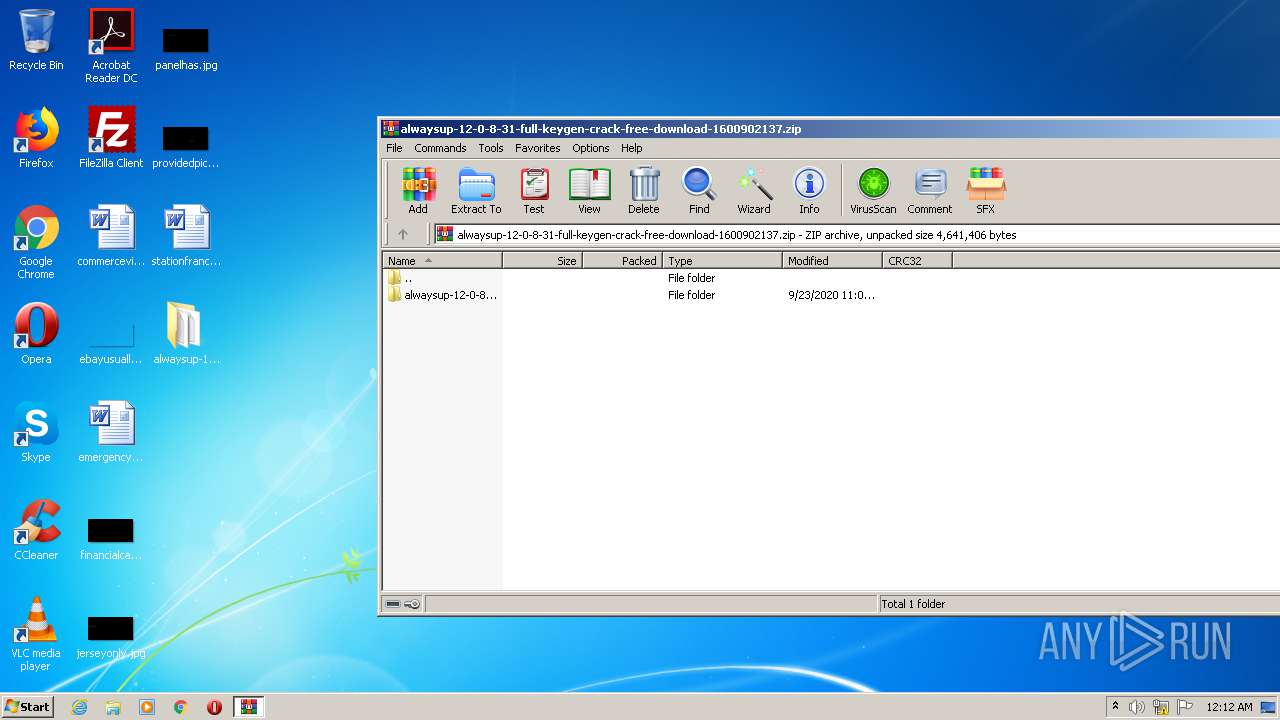Open Internet Explorer from the taskbar

coord(79,707)
